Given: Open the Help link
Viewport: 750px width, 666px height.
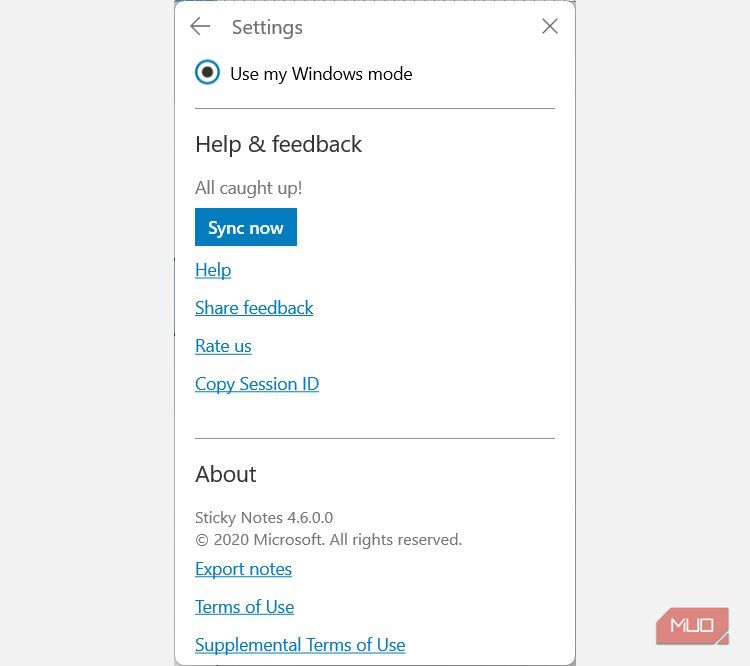Looking at the screenshot, I should tap(213, 270).
